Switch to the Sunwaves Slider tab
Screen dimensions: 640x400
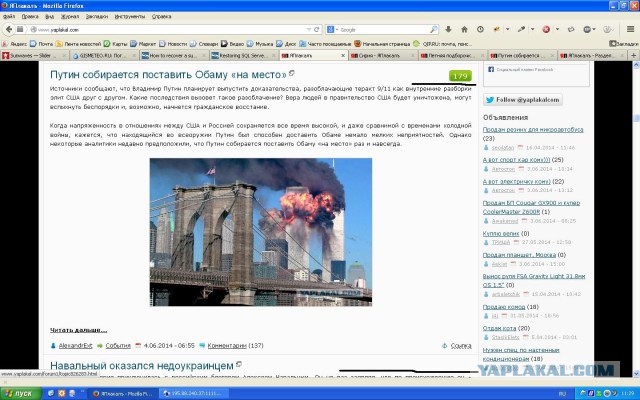click(32, 56)
